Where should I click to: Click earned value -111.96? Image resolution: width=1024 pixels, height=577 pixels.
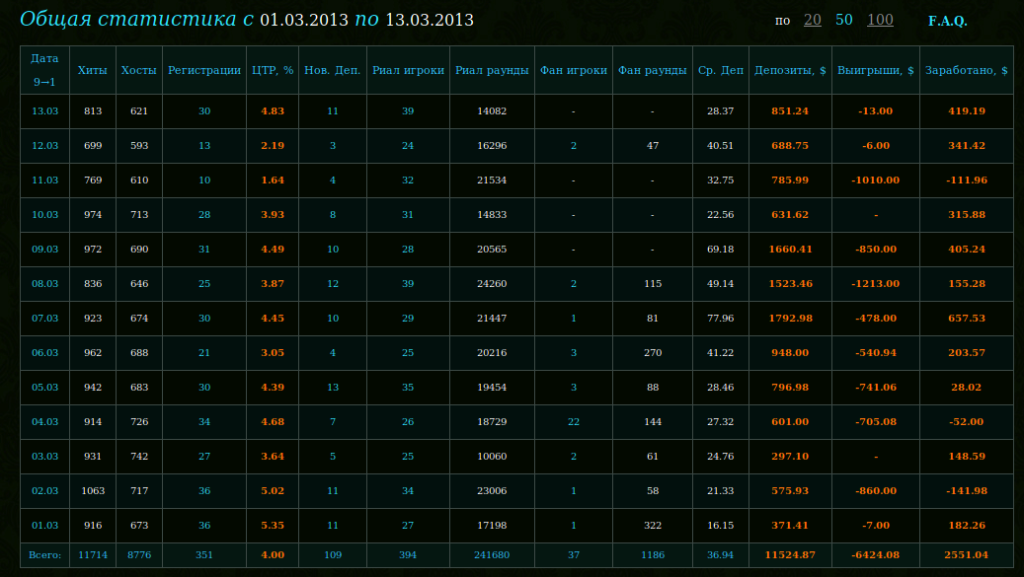(967, 180)
